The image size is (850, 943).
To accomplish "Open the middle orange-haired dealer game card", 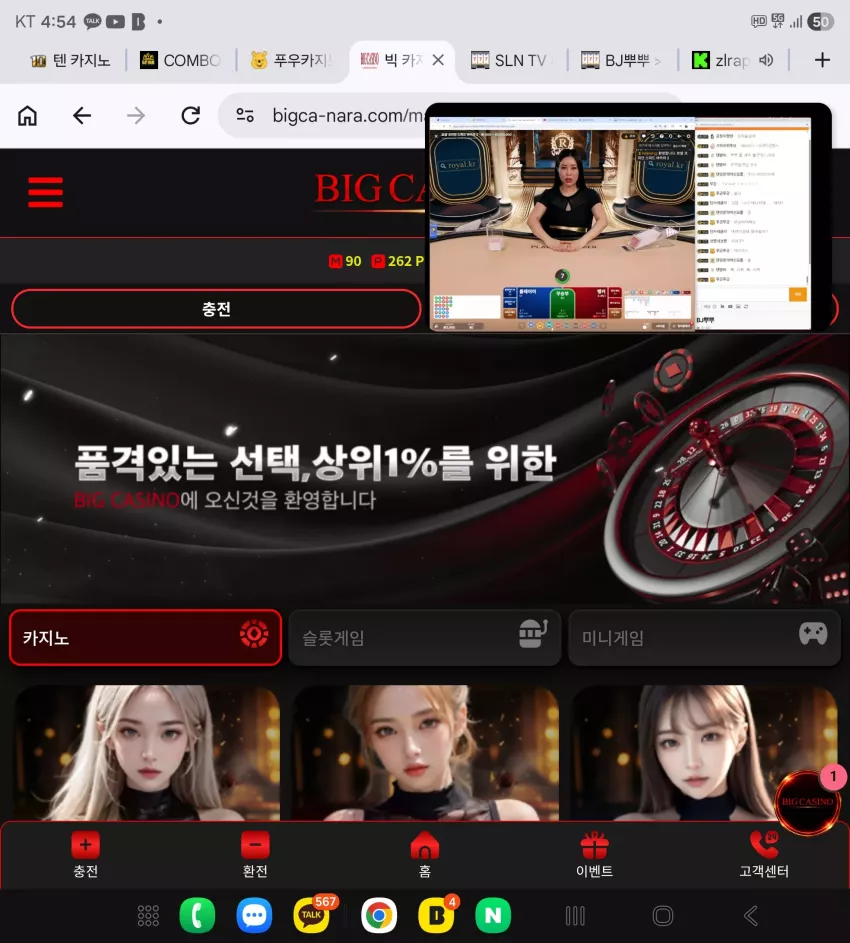I will click(x=425, y=753).
